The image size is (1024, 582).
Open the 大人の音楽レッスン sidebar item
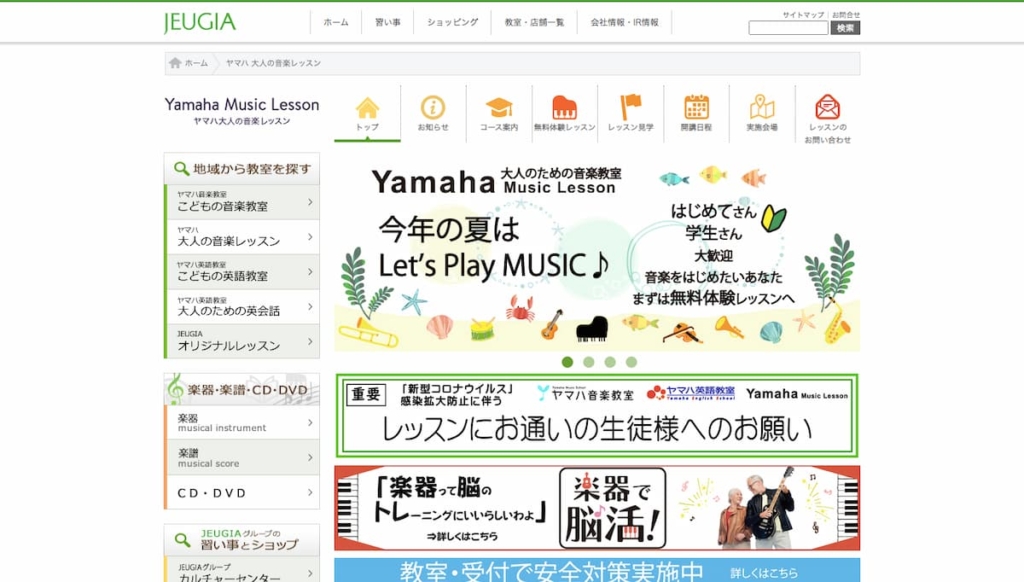click(x=242, y=236)
